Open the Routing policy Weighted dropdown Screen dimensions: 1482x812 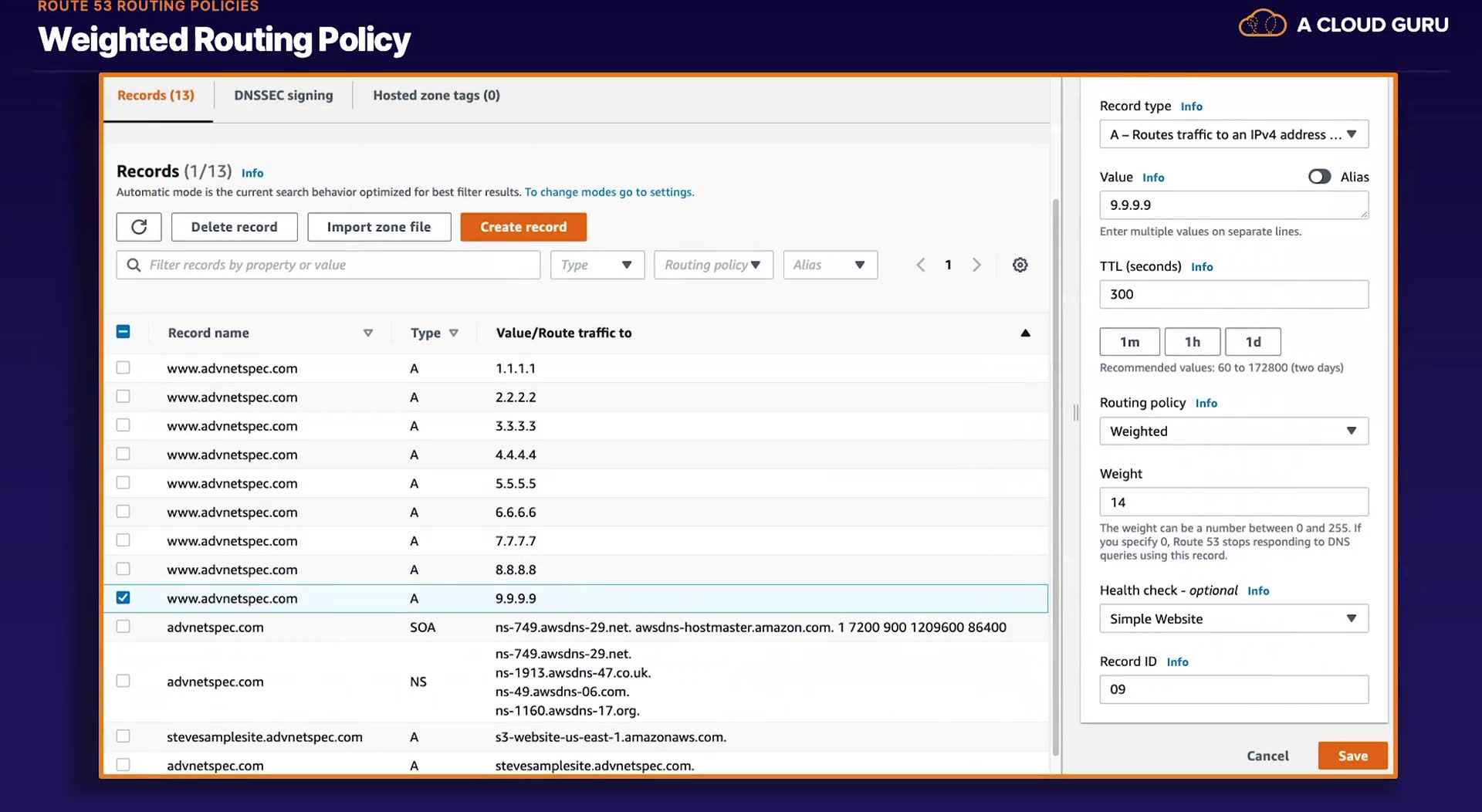tap(1233, 431)
